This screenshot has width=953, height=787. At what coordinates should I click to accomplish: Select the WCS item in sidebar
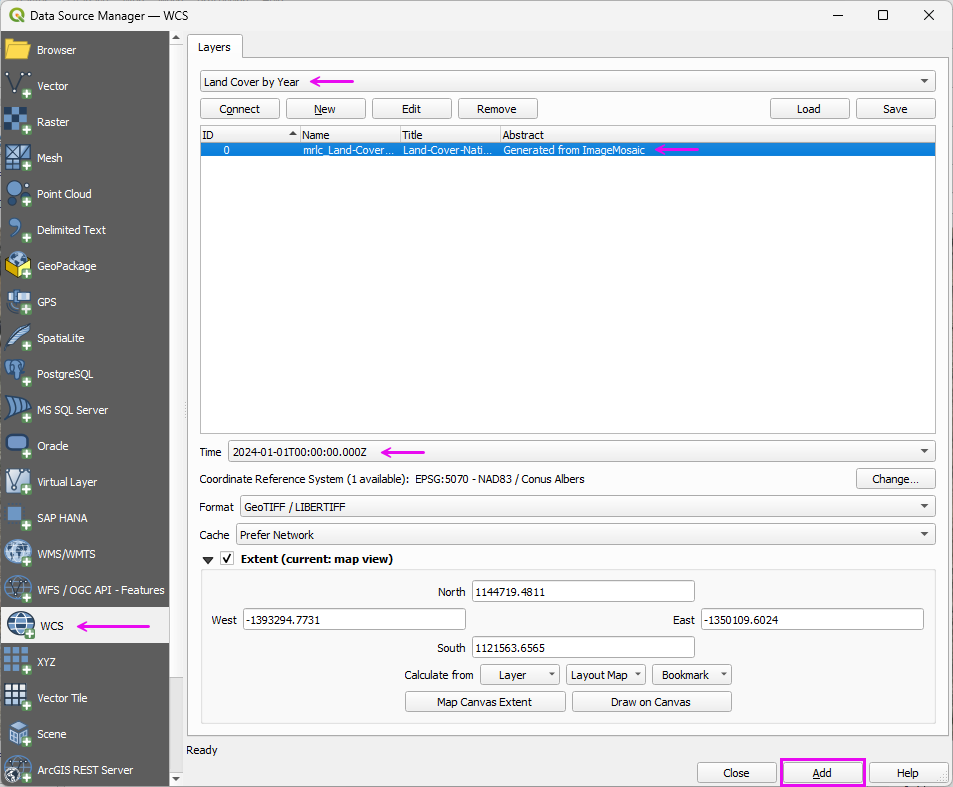[x=52, y=626]
